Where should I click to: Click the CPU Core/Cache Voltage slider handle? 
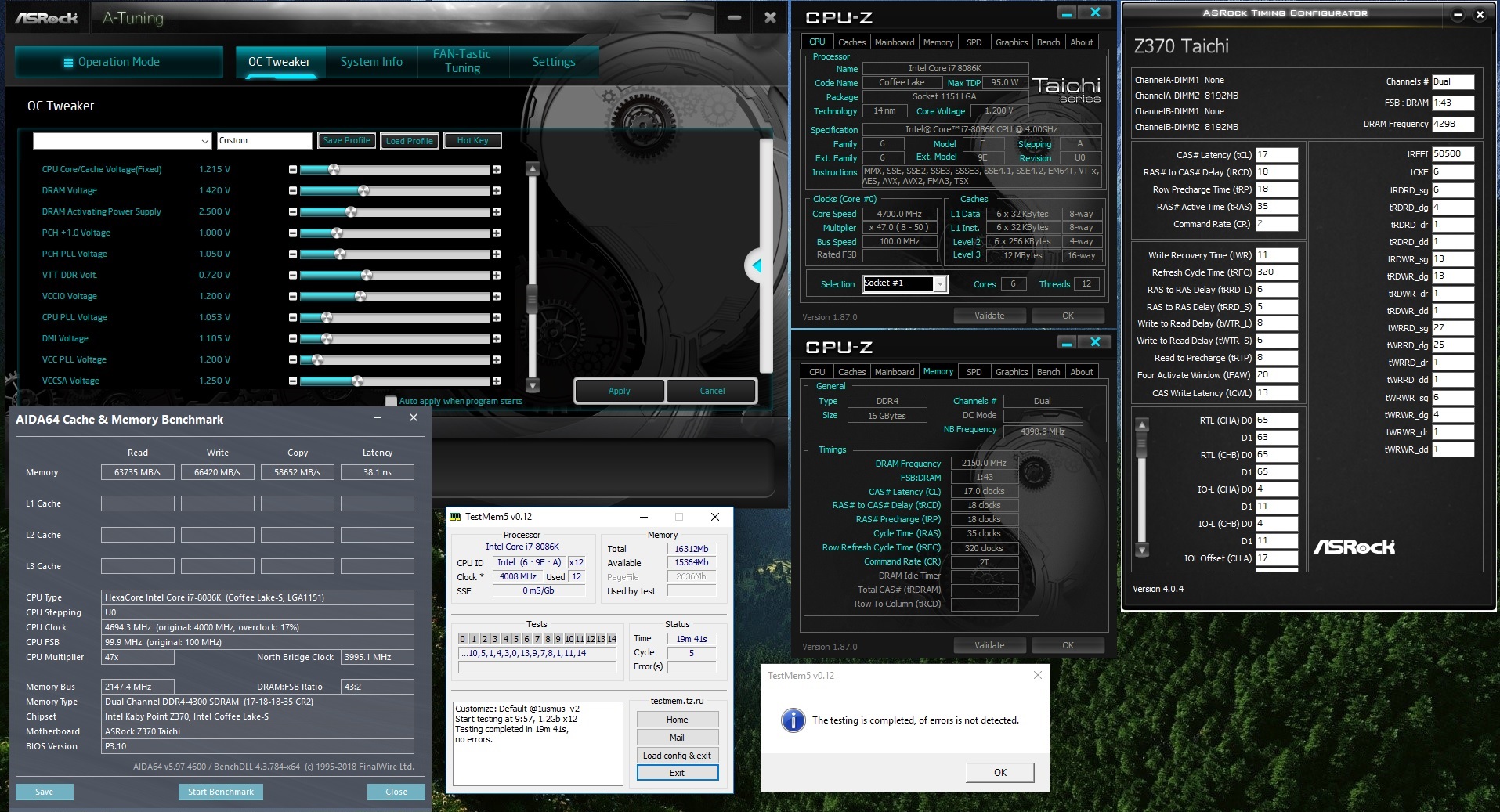coord(334,170)
